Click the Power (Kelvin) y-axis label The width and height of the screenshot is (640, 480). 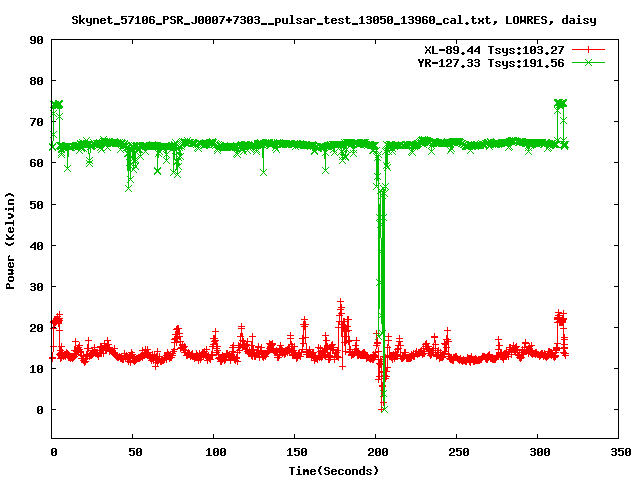click(x=10, y=241)
